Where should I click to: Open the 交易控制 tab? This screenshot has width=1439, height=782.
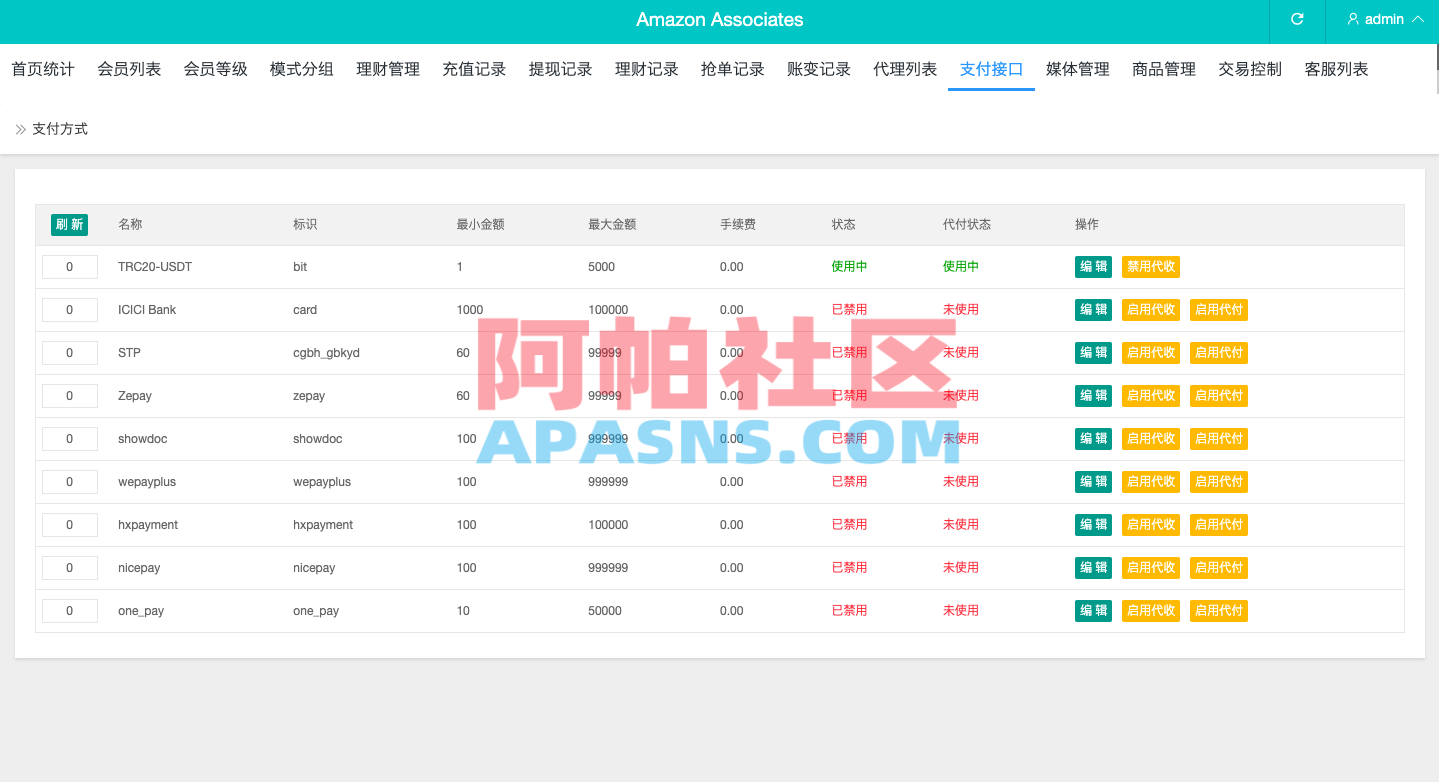tap(1250, 69)
